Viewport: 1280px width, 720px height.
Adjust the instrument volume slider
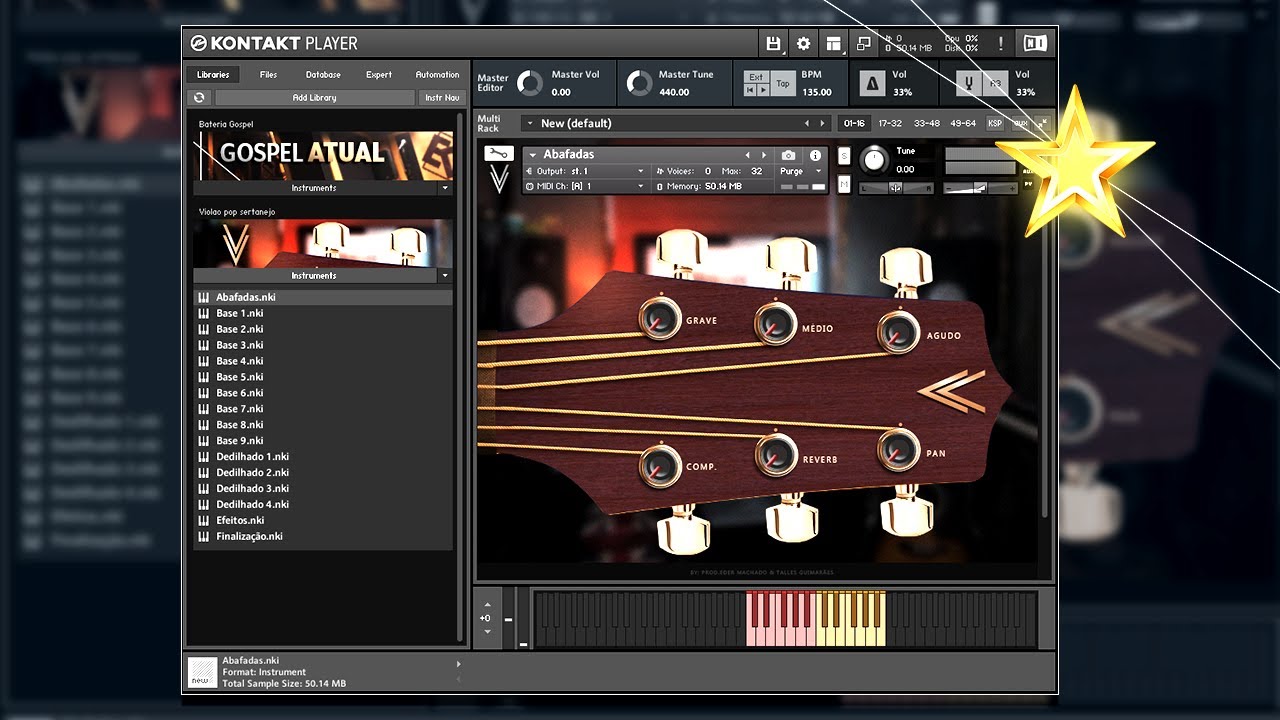pos(979,187)
